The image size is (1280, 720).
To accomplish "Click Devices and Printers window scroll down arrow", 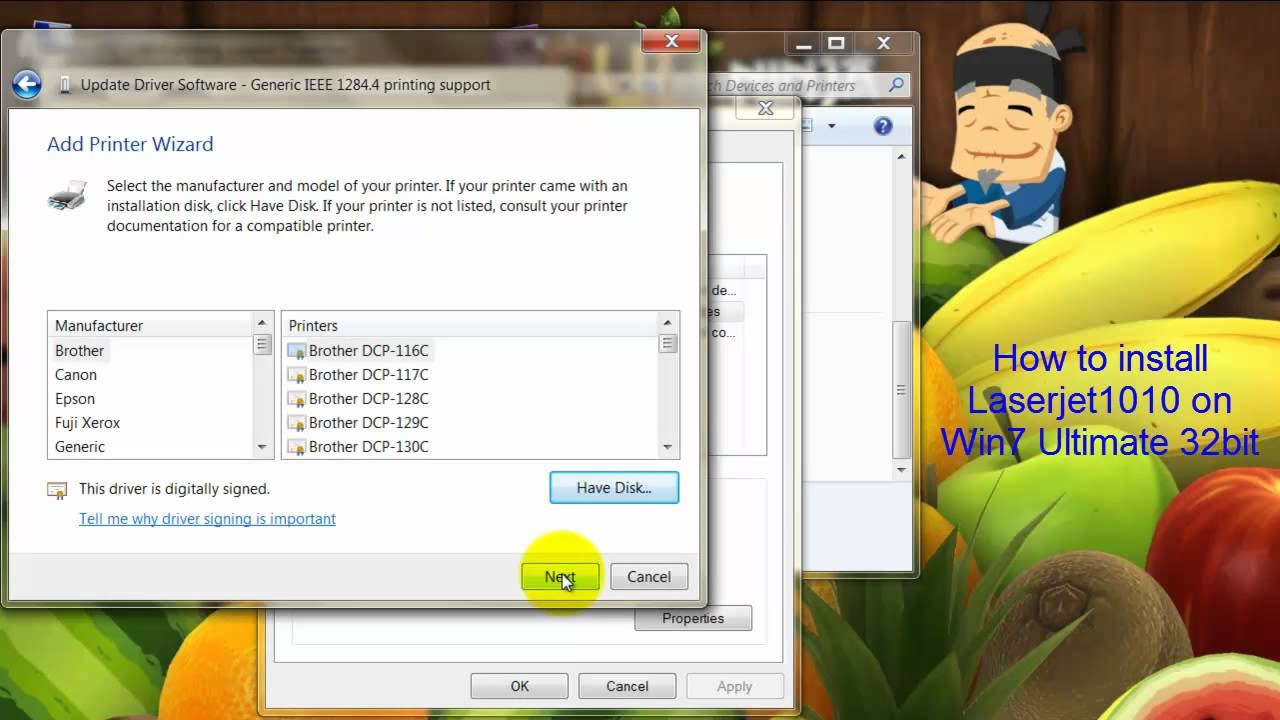I will click(x=901, y=470).
